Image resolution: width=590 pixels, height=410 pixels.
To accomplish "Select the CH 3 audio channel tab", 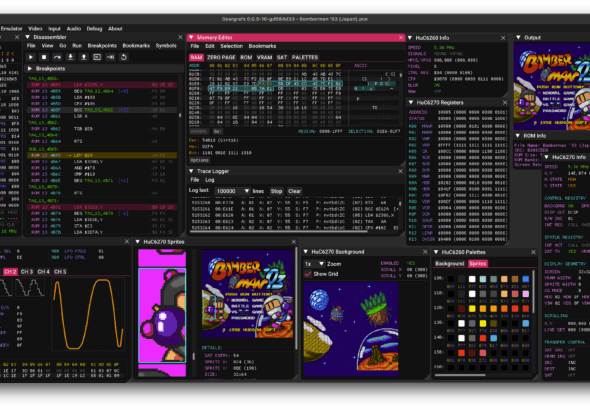I will pyautogui.click(x=27, y=272).
